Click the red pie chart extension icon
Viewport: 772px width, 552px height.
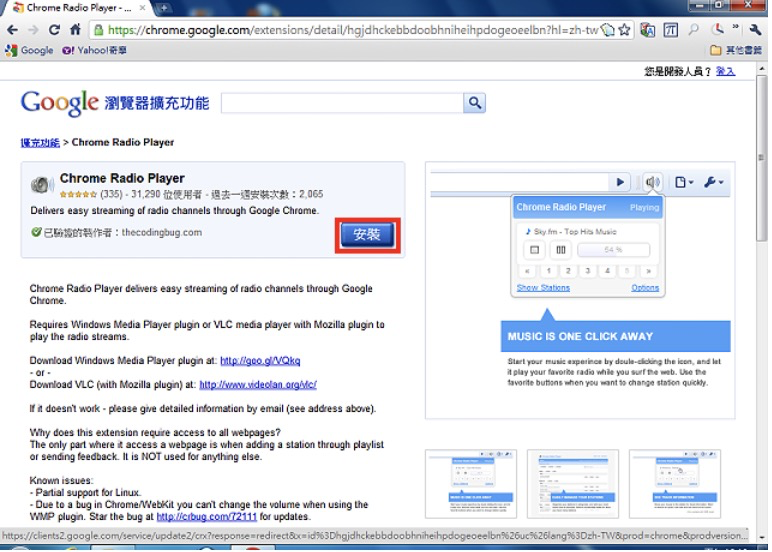[718, 29]
